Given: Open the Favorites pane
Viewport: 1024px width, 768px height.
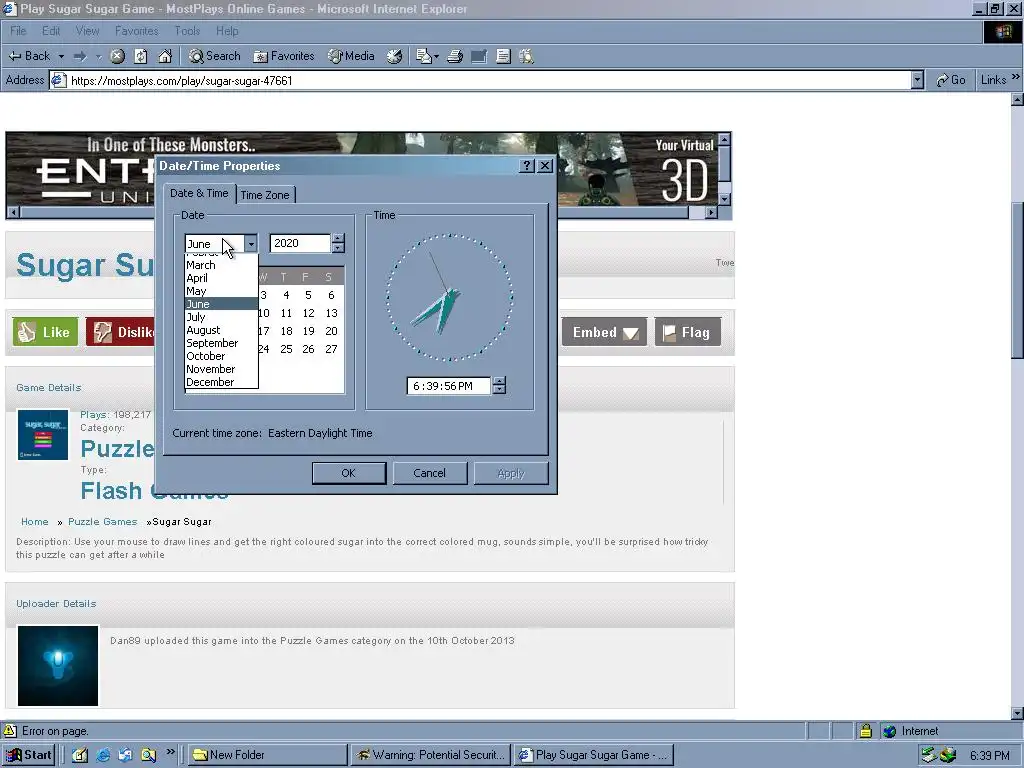Looking at the screenshot, I should [284, 56].
